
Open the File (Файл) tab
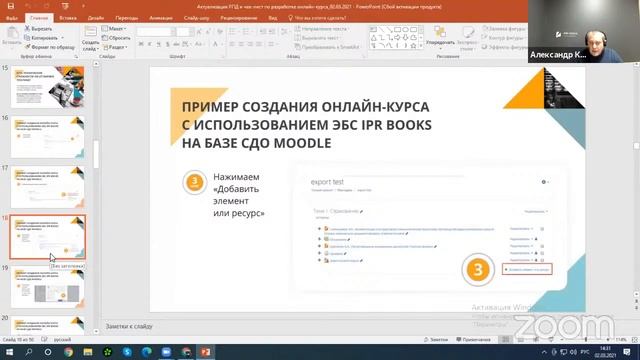12,18
